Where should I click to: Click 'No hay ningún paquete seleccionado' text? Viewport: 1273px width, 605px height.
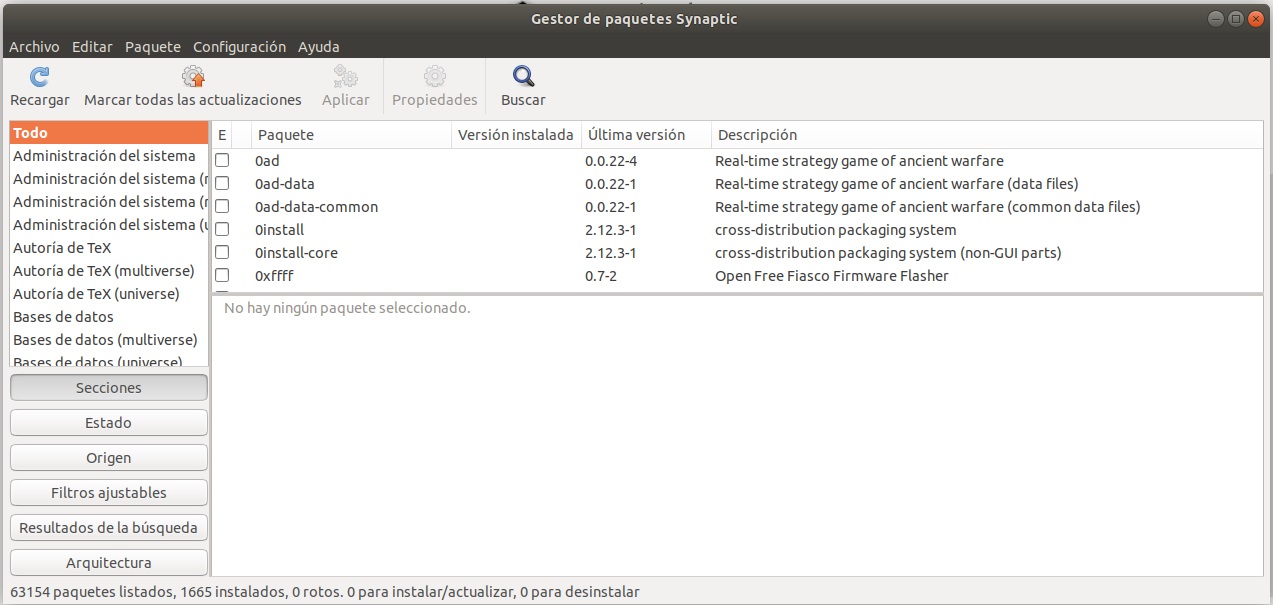coord(347,308)
